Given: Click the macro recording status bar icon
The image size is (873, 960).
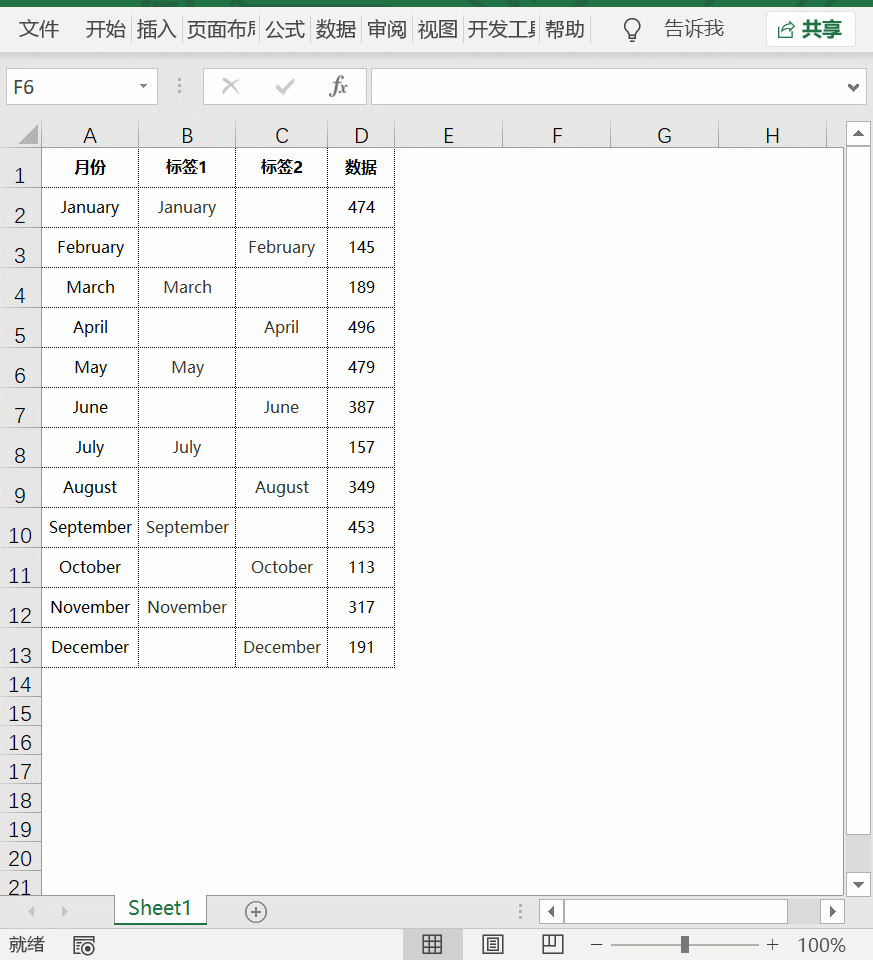Looking at the screenshot, I should (84, 945).
